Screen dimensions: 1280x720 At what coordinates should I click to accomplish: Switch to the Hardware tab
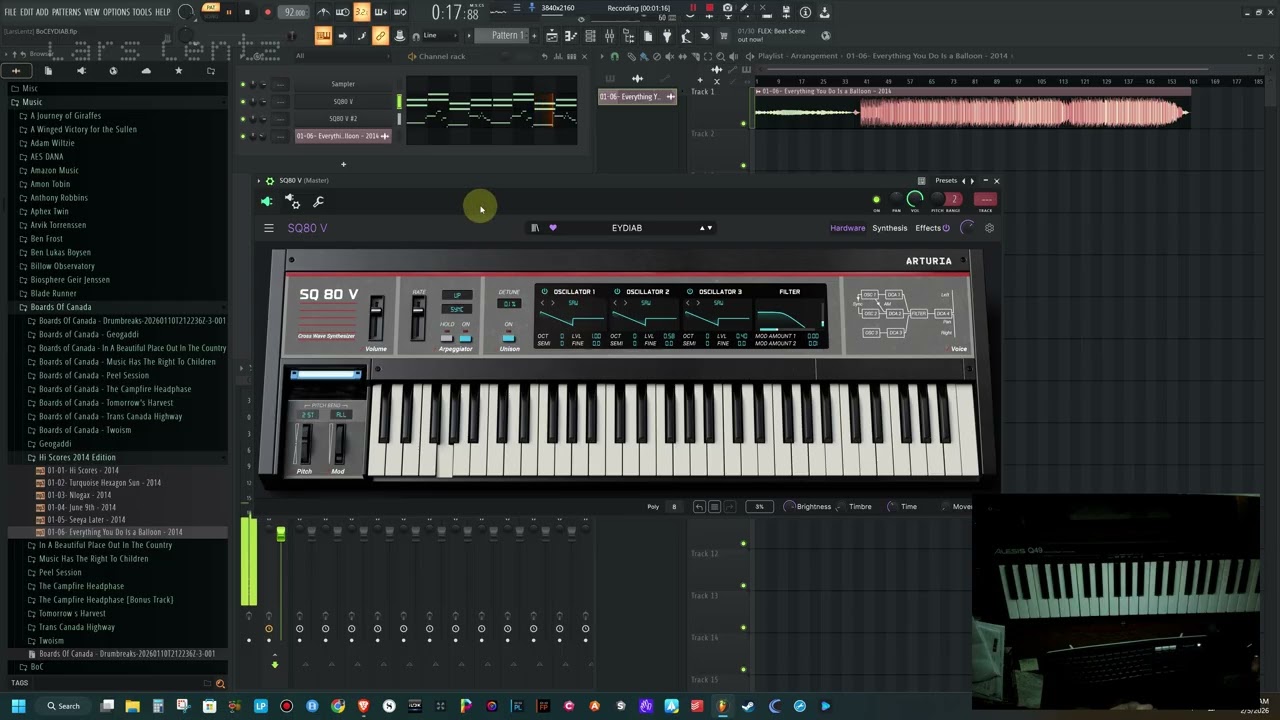click(847, 228)
